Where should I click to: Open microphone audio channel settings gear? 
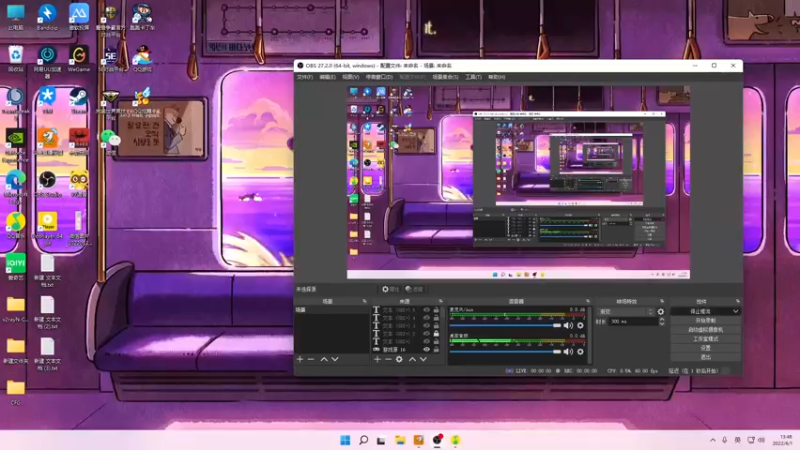[580, 326]
